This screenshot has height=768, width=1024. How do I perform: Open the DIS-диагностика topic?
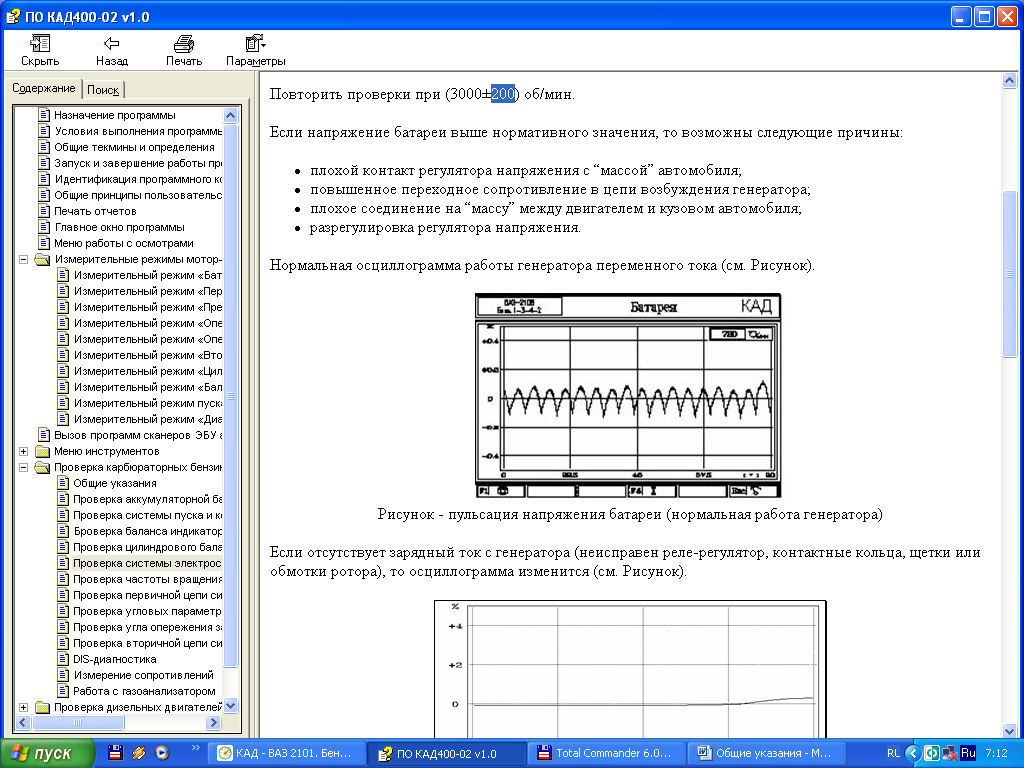click(x=114, y=659)
